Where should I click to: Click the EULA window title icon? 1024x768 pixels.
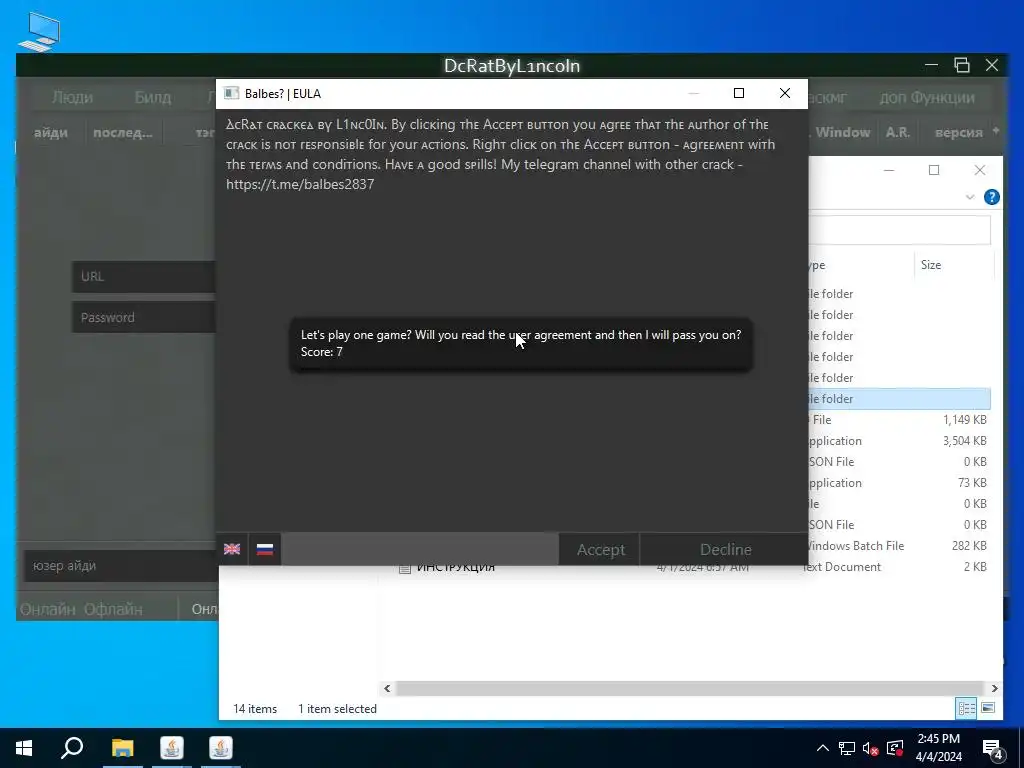tap(231, 93)
